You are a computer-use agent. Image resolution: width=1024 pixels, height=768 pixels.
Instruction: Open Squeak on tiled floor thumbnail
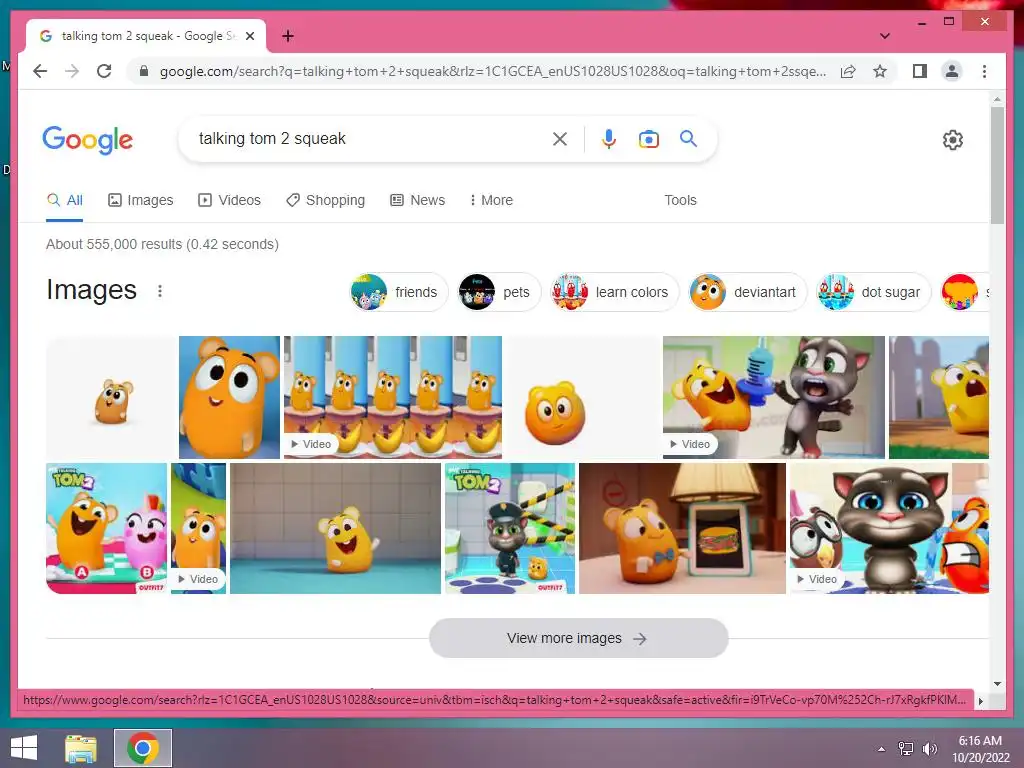coord(335,528)
